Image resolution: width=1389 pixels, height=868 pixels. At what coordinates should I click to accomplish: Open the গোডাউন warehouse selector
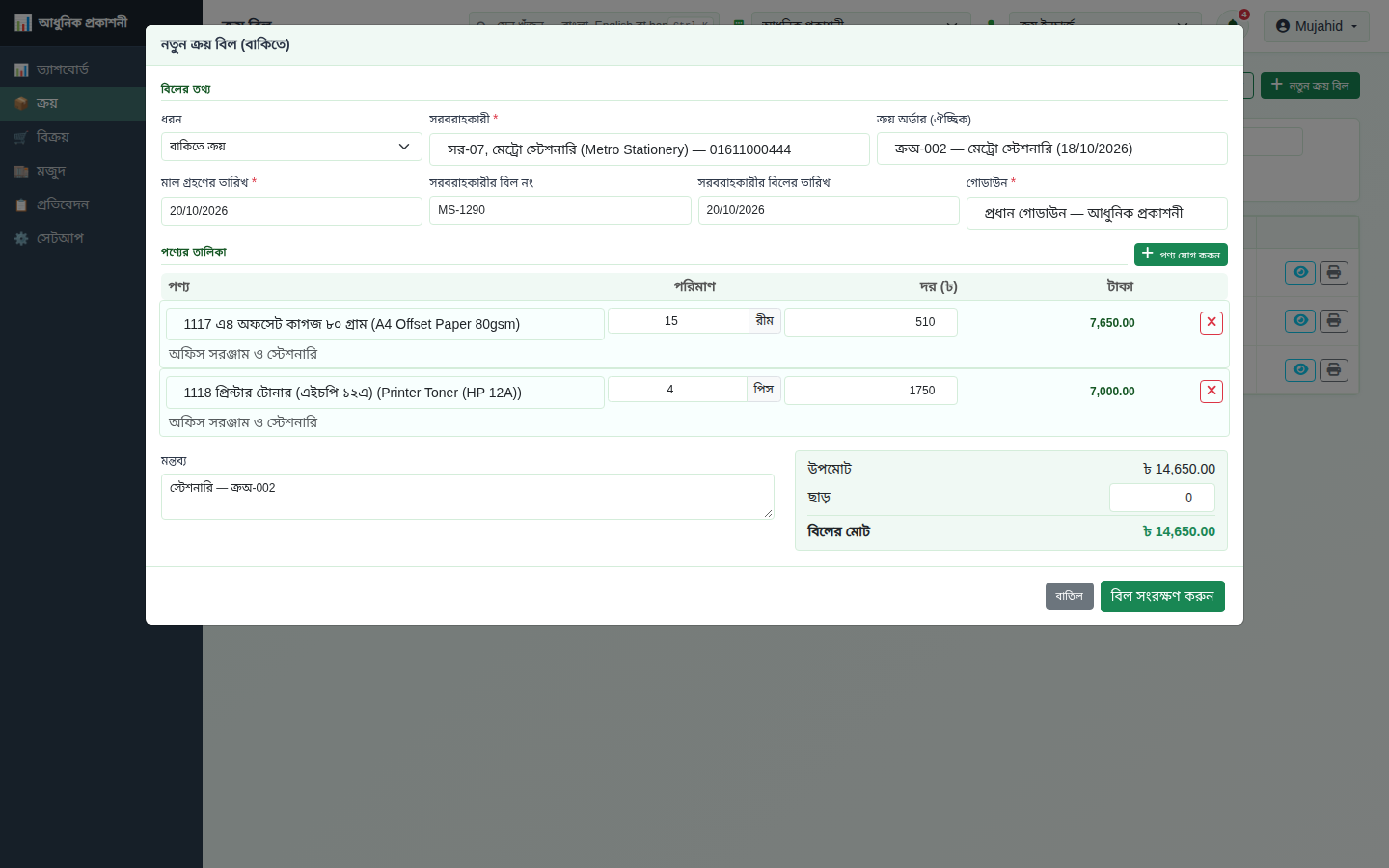point(1097,213)
